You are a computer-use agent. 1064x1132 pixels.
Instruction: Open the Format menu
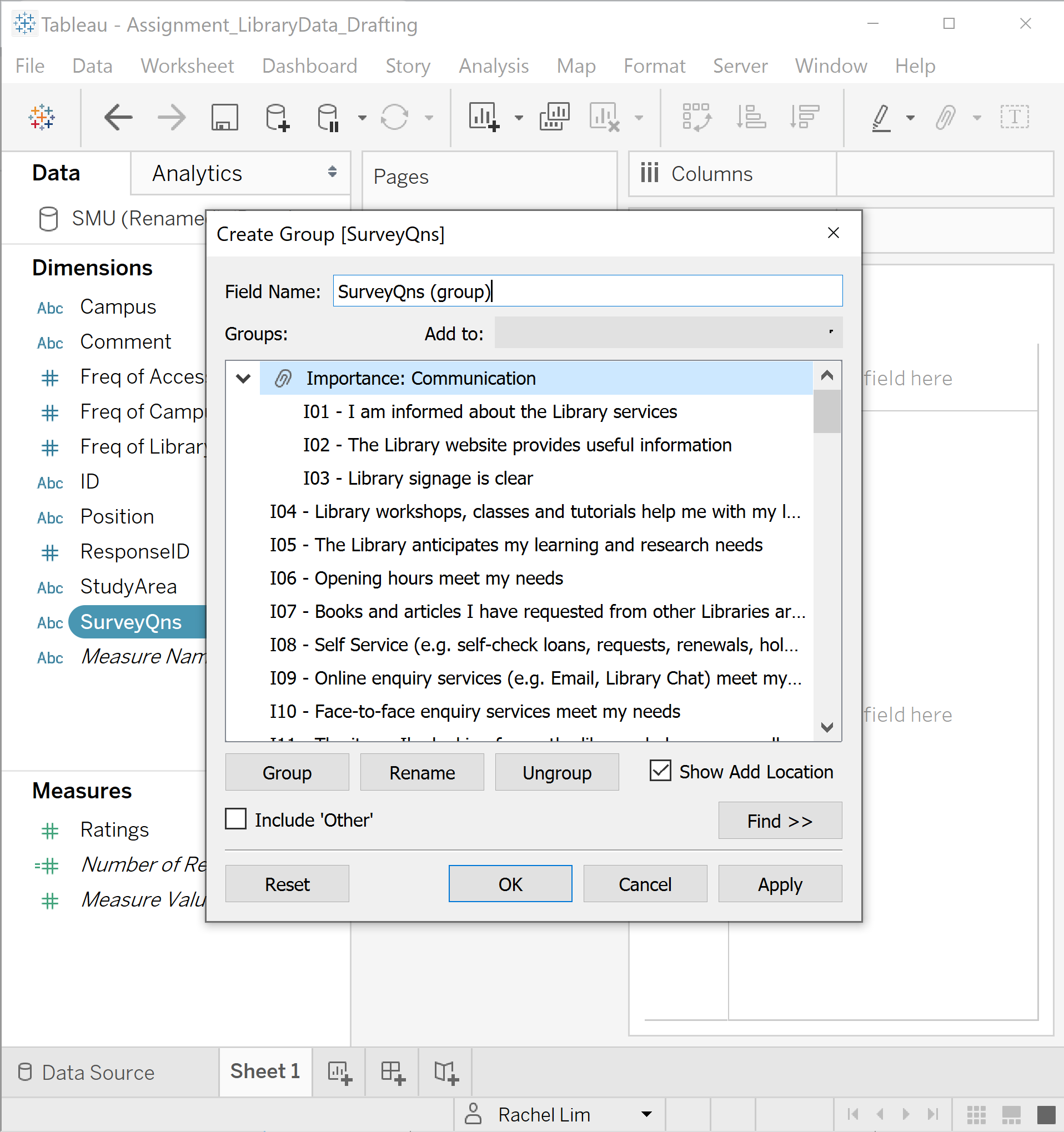655,66
